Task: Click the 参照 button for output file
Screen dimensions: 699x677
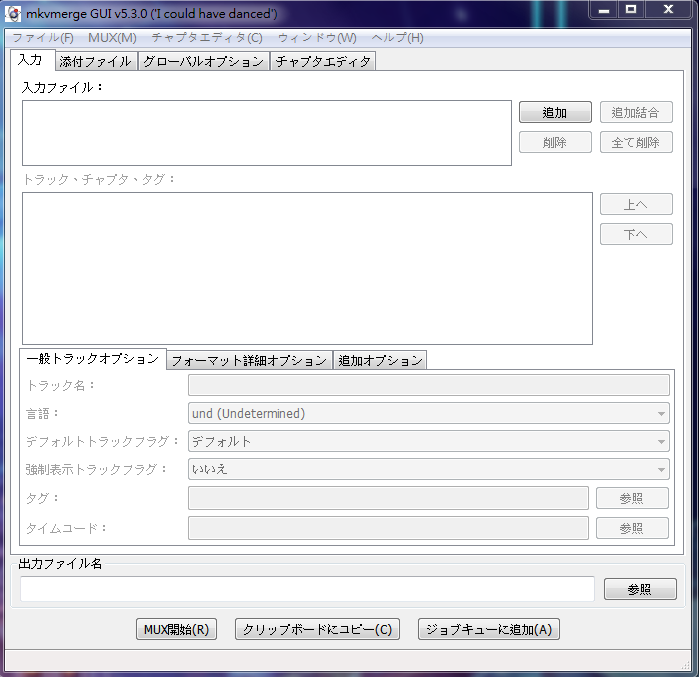Action: (x=640, y=589)
